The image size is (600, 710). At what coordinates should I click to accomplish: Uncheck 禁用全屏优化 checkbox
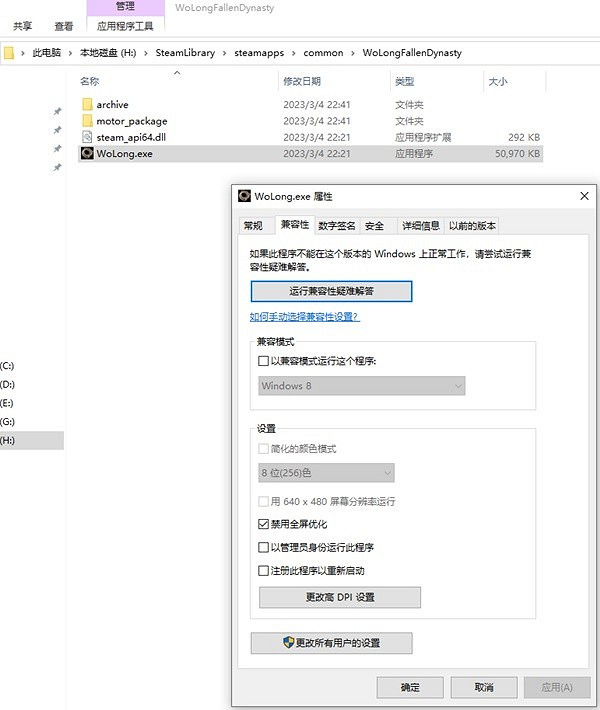click(x=263, y=524)
